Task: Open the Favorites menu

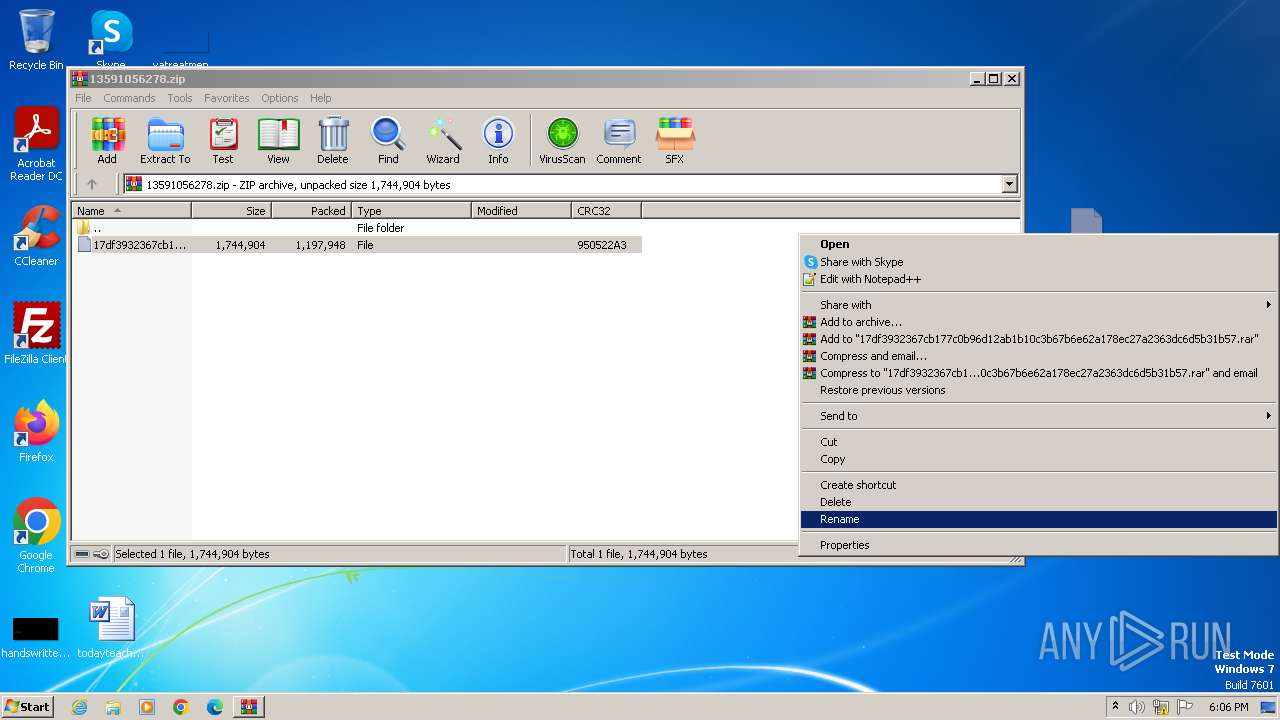Action: tap(227, 98)
